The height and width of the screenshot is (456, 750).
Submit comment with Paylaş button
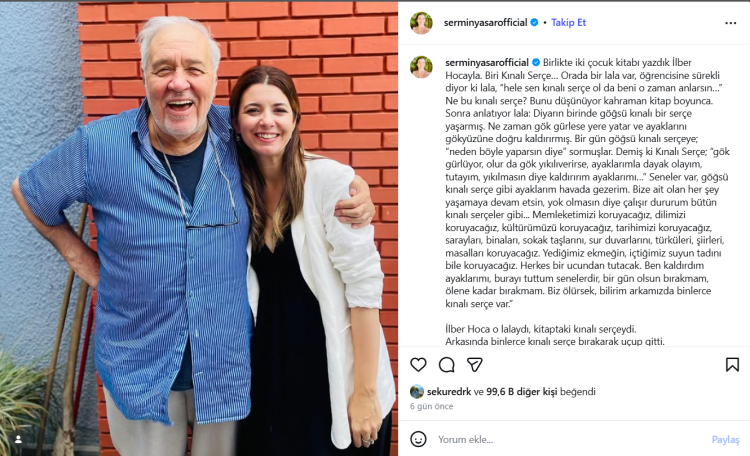coord(725,439)
